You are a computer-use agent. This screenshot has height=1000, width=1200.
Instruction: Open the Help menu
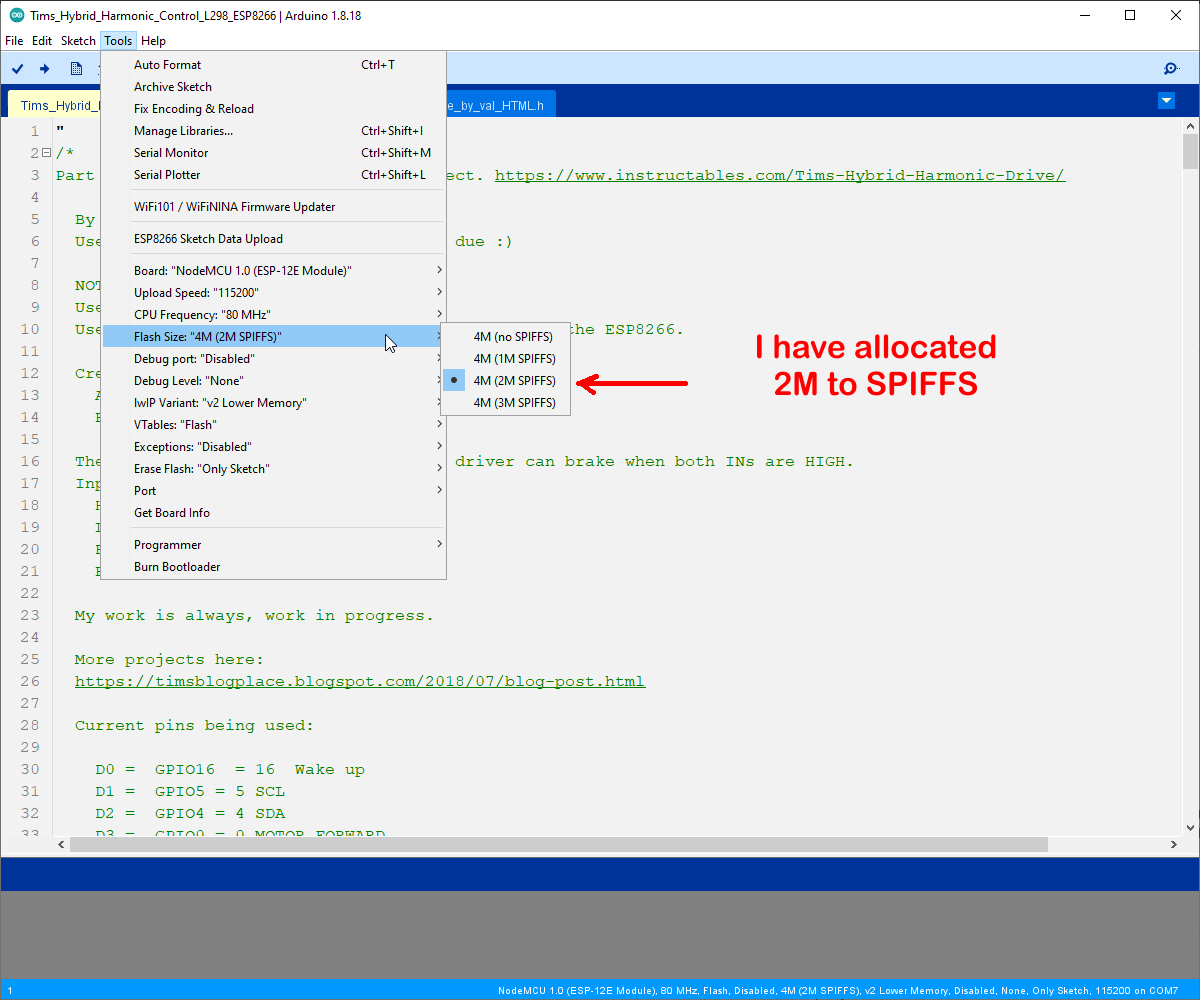pos(153,41)
